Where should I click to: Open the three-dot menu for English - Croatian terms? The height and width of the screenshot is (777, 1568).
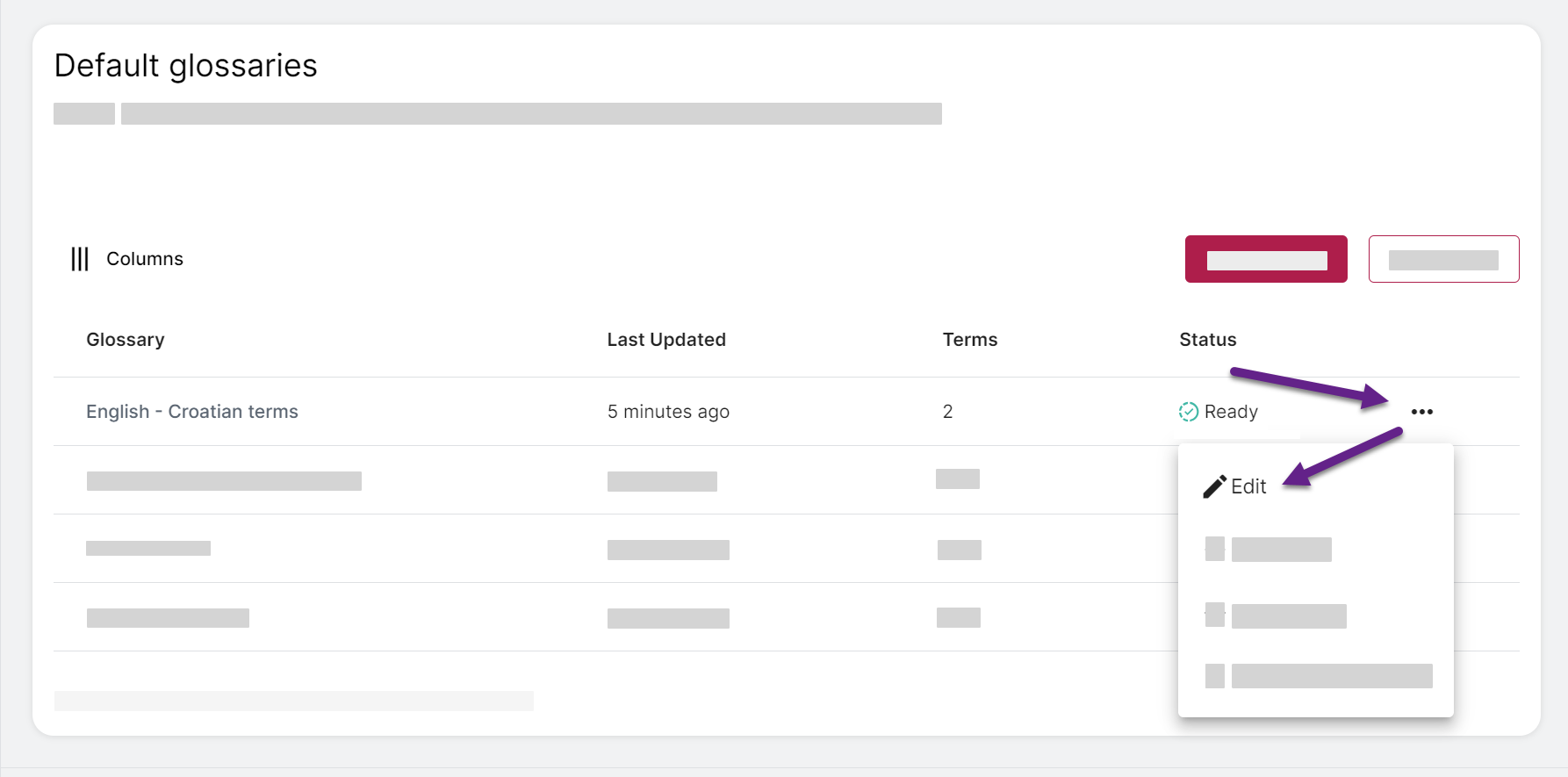click(1422, 412)
